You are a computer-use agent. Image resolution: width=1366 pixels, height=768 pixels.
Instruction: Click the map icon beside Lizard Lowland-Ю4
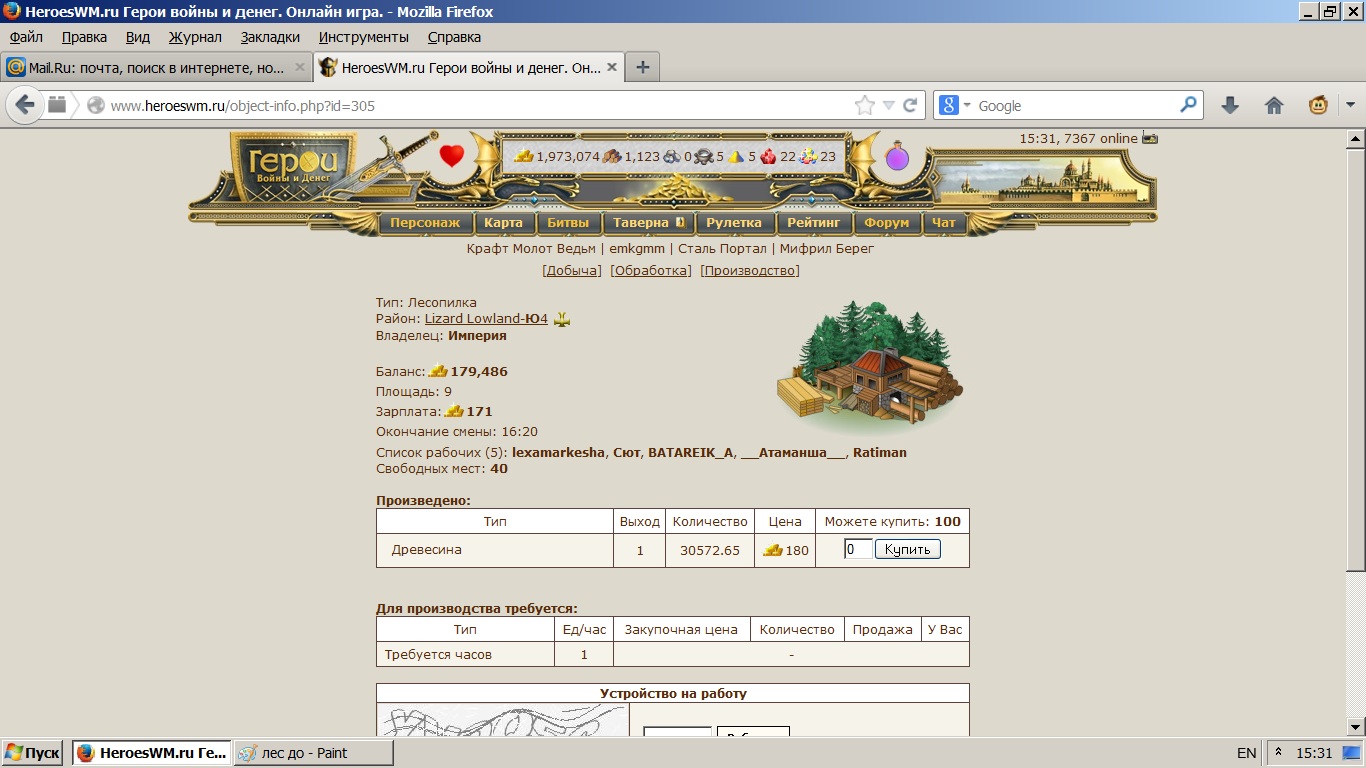coord(562,319)
